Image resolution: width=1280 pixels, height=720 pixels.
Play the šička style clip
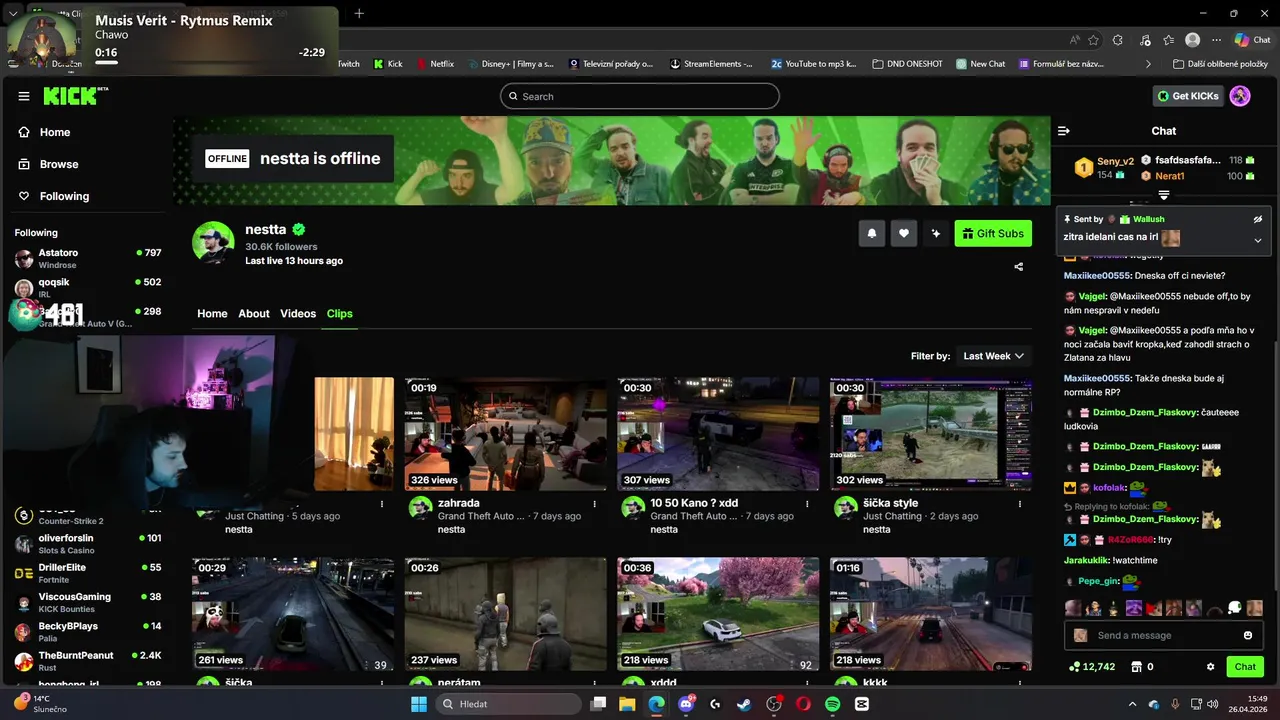(931, 434)
